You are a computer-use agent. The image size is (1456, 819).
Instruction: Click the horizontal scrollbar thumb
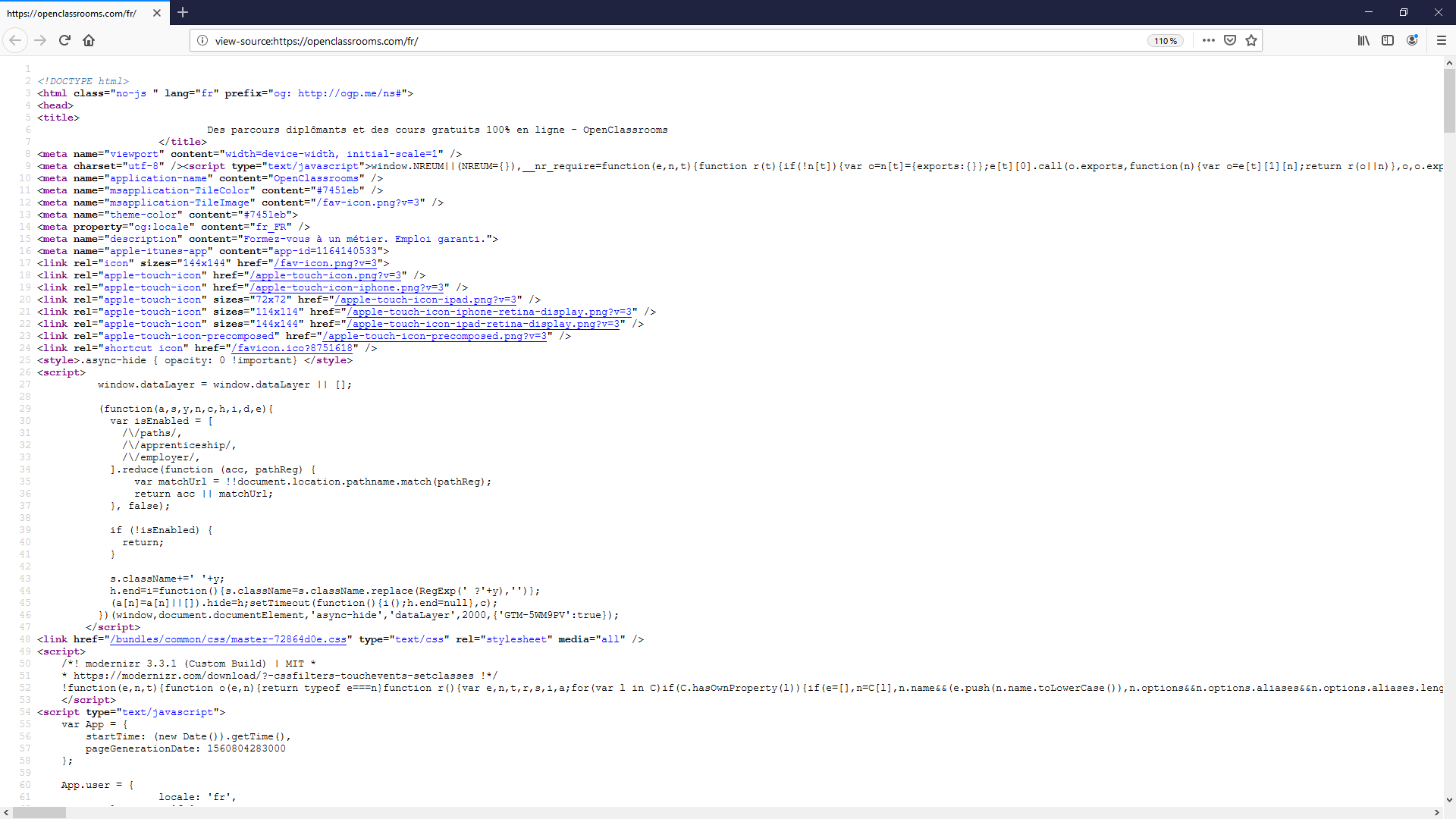[39, 812]
